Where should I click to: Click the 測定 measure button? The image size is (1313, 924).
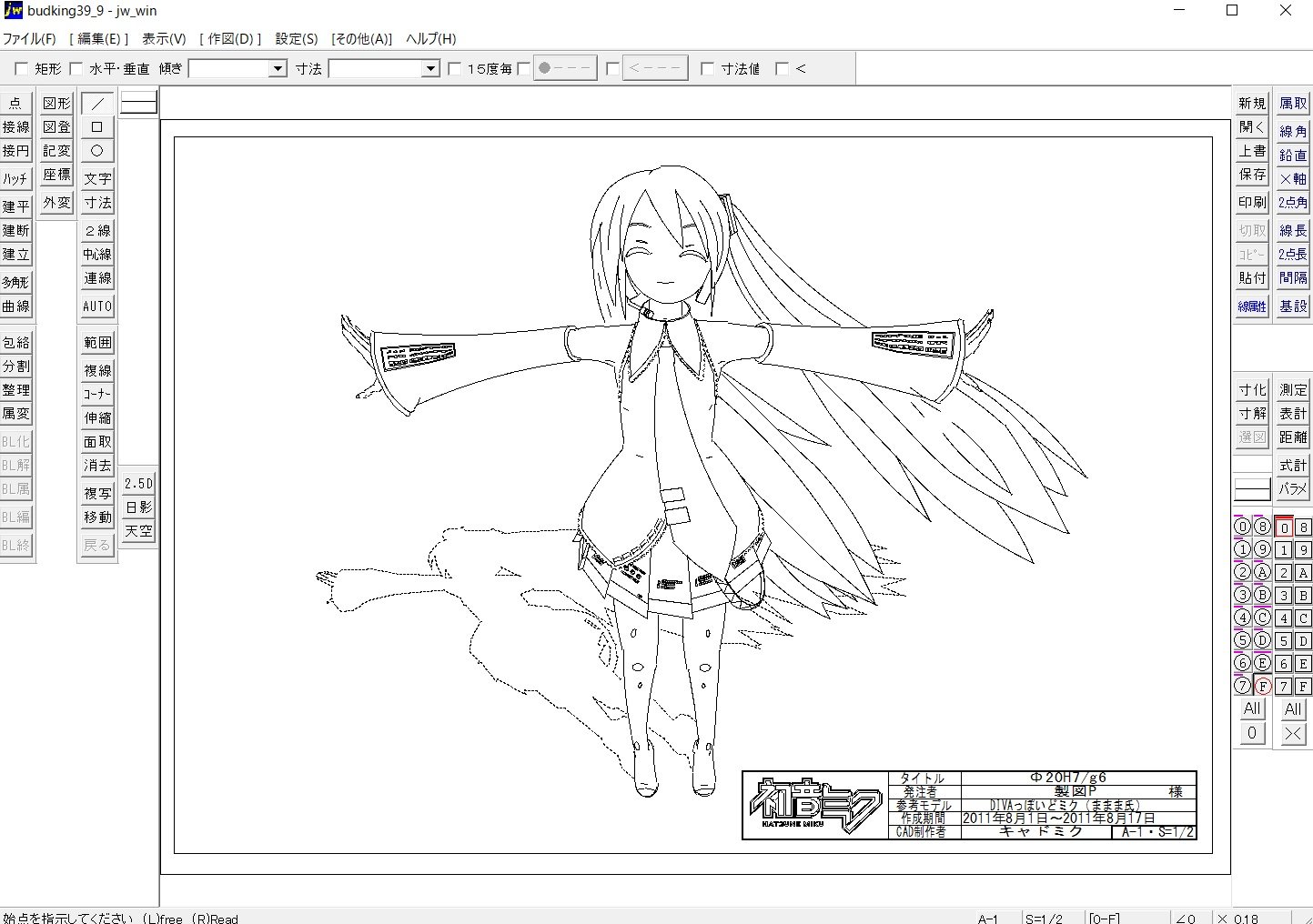click(x=1293, y=389)
